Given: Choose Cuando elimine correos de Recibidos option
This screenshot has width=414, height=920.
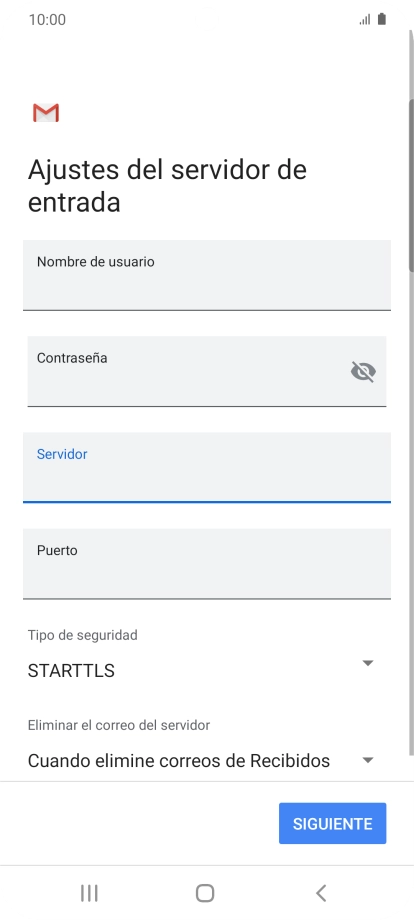Looking at the screenshot, I should point(179,761).
